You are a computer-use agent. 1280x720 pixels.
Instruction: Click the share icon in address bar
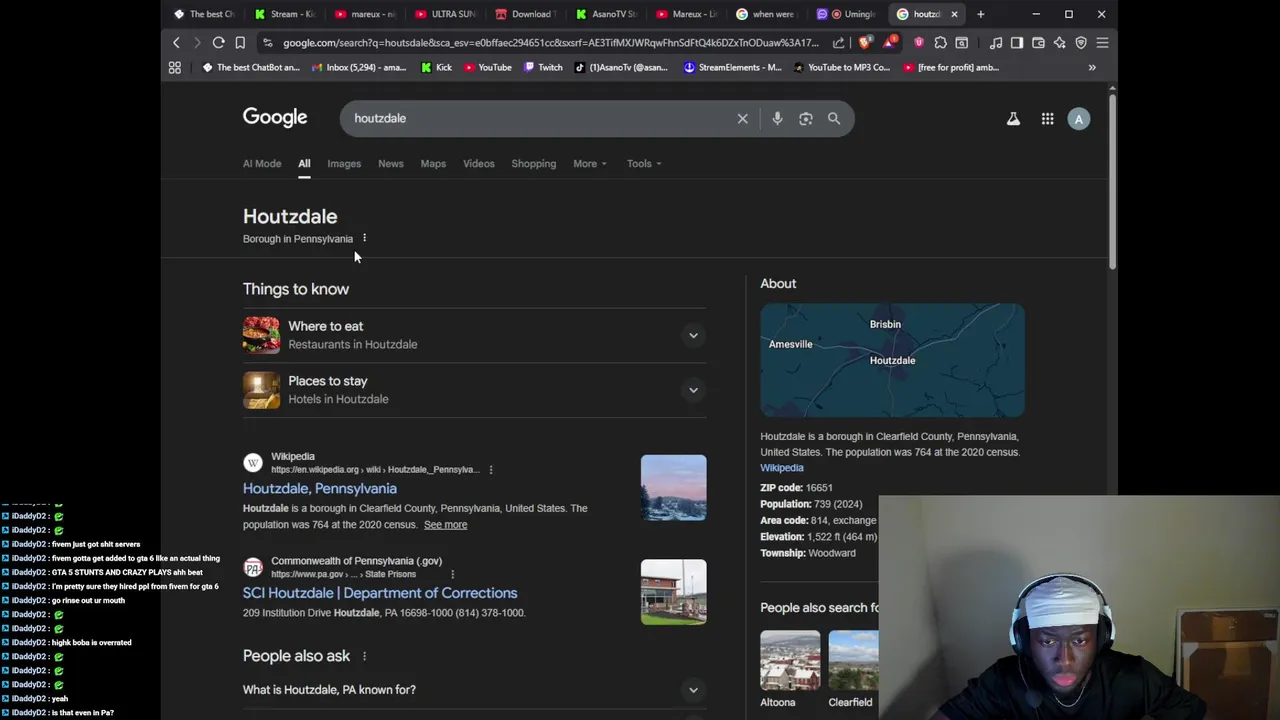tap(838, 43)
